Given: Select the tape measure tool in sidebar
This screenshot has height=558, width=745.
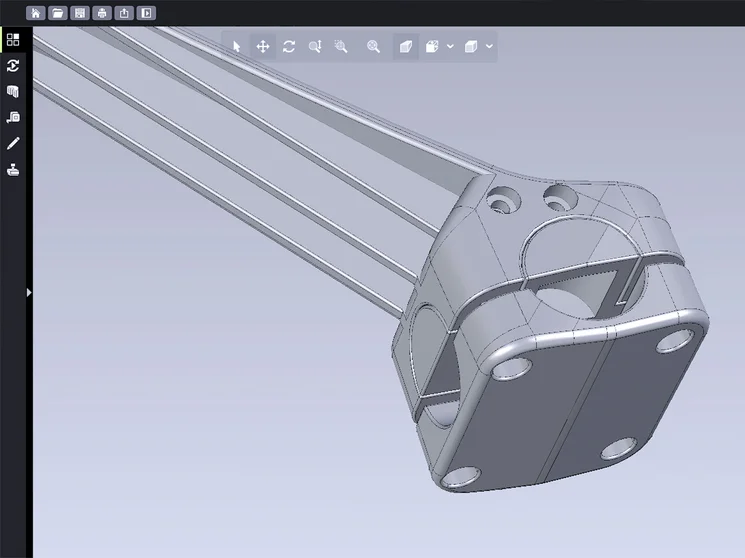Looking at the screenshot, I should point(13,118).
